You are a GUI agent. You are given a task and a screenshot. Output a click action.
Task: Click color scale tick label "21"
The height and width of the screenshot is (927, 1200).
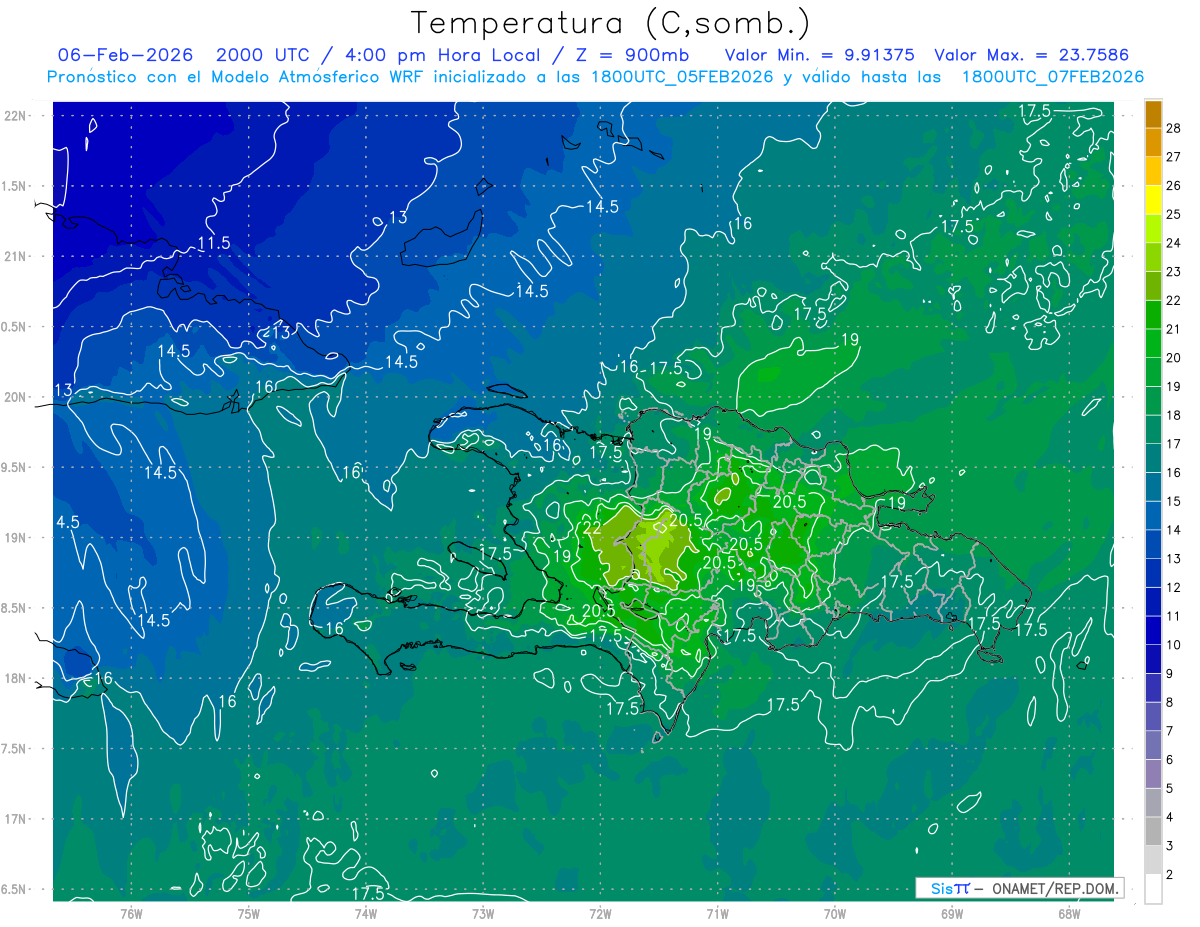(x=1174, y=329)
